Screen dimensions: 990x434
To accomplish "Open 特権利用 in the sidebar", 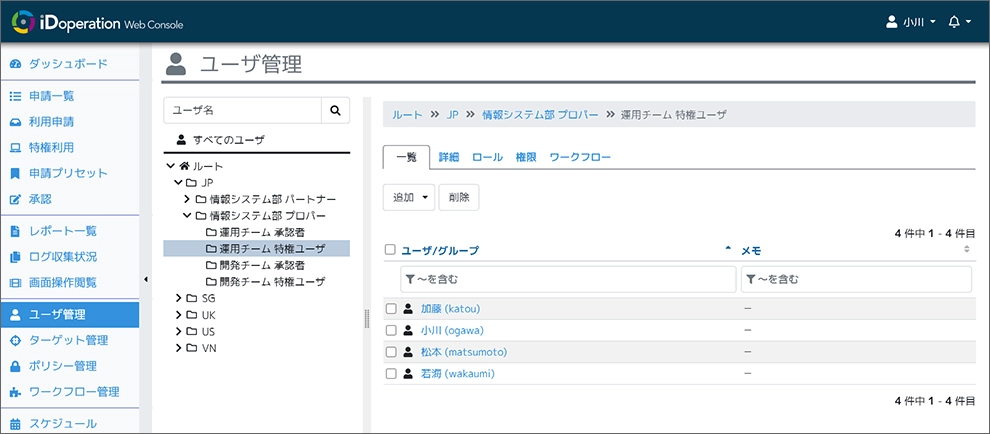I will click(x=69, y=148).
